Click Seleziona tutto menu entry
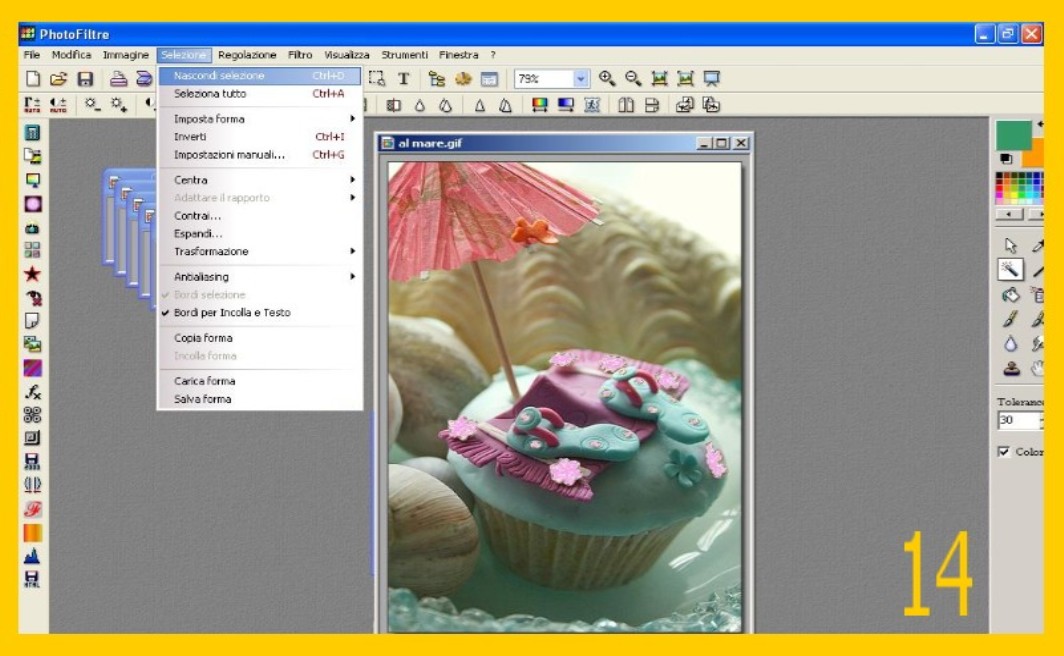 210,94
